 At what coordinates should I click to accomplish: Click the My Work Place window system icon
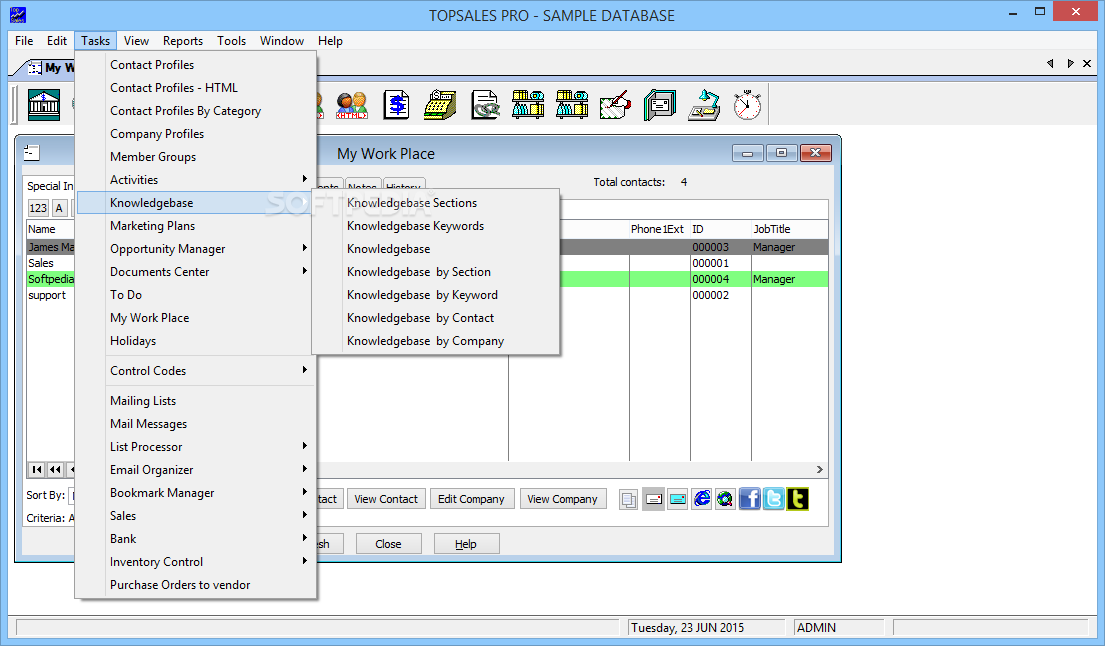32,152
